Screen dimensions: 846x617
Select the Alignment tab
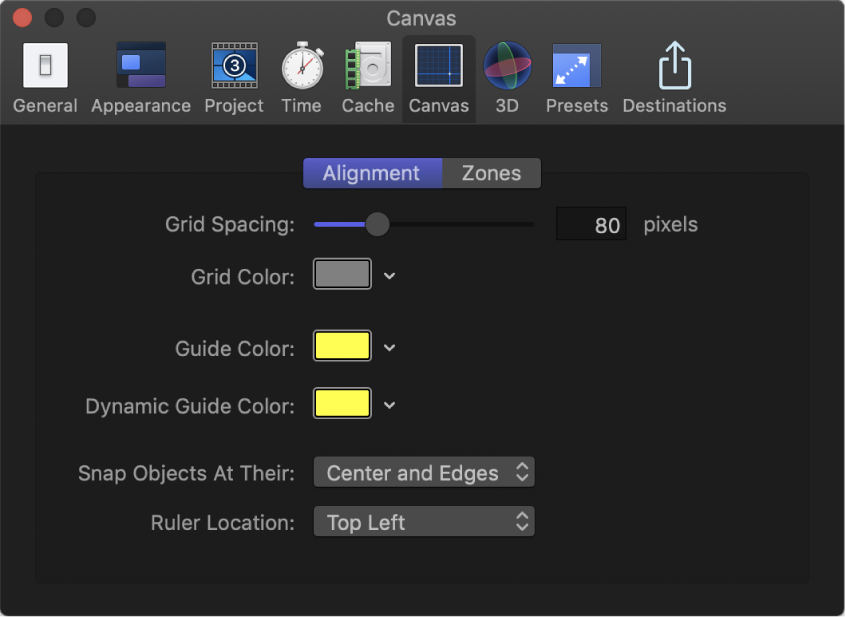pos(372,173)
